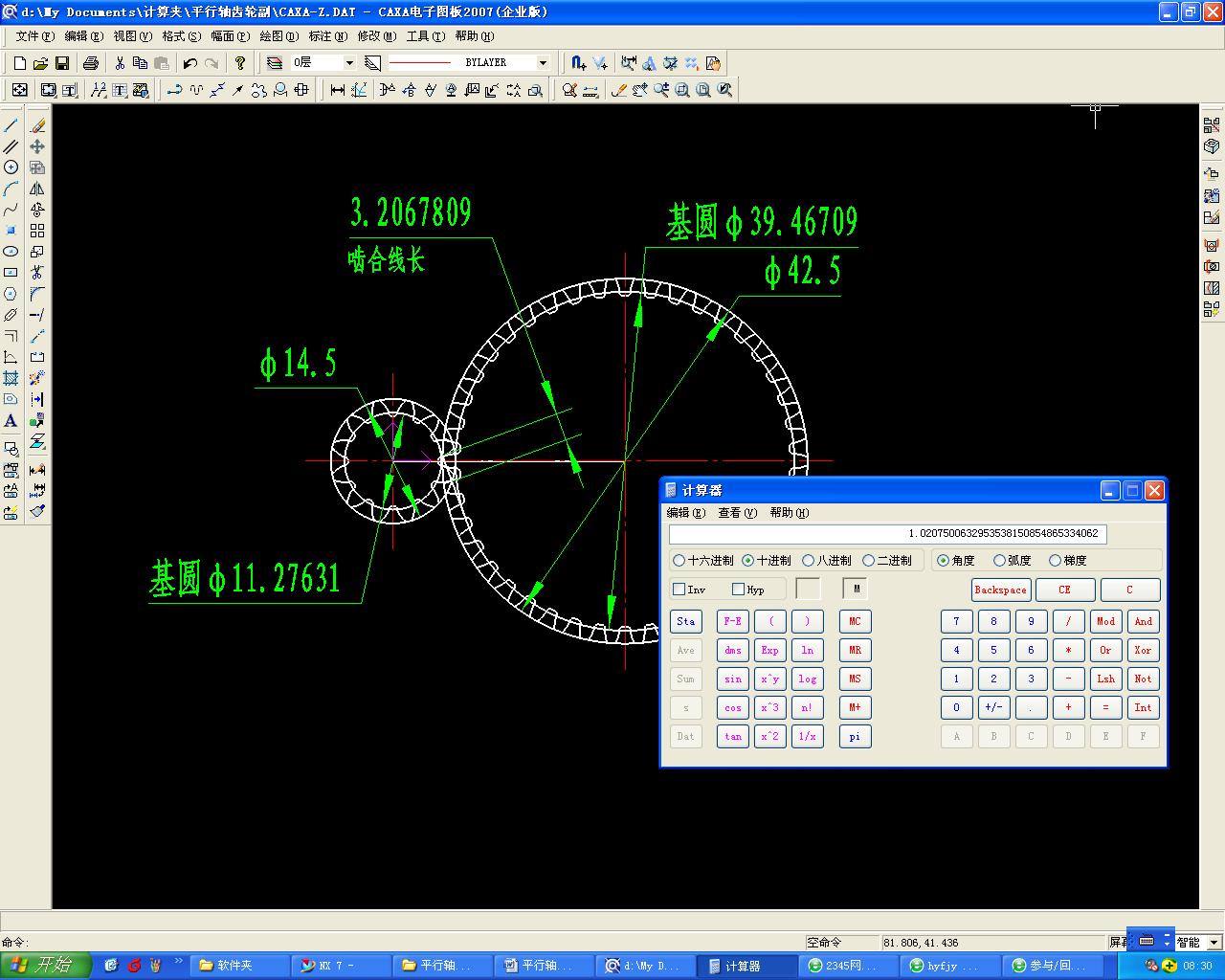This screenshot has height=980, width=1225.
Task: Select the Trim tool with scissors
Action: click(37, 273)
